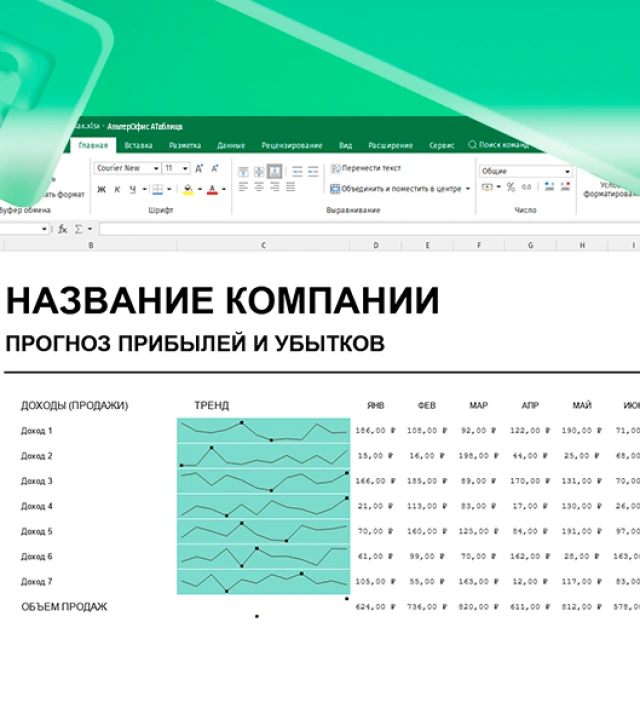The height and width of the screenshot is (720, 640).
Task: Toggle bottom vertical alignment
Action: 275,172
